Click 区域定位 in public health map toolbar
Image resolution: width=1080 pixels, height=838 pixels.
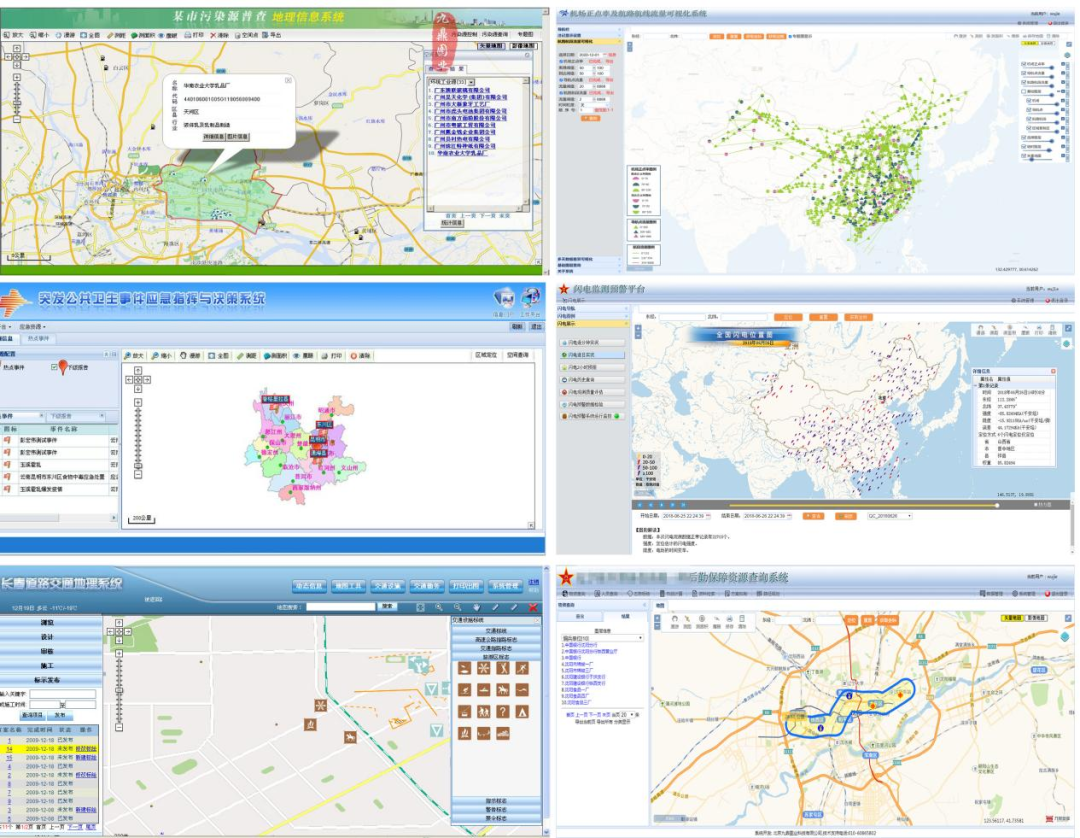click(486, 355)
